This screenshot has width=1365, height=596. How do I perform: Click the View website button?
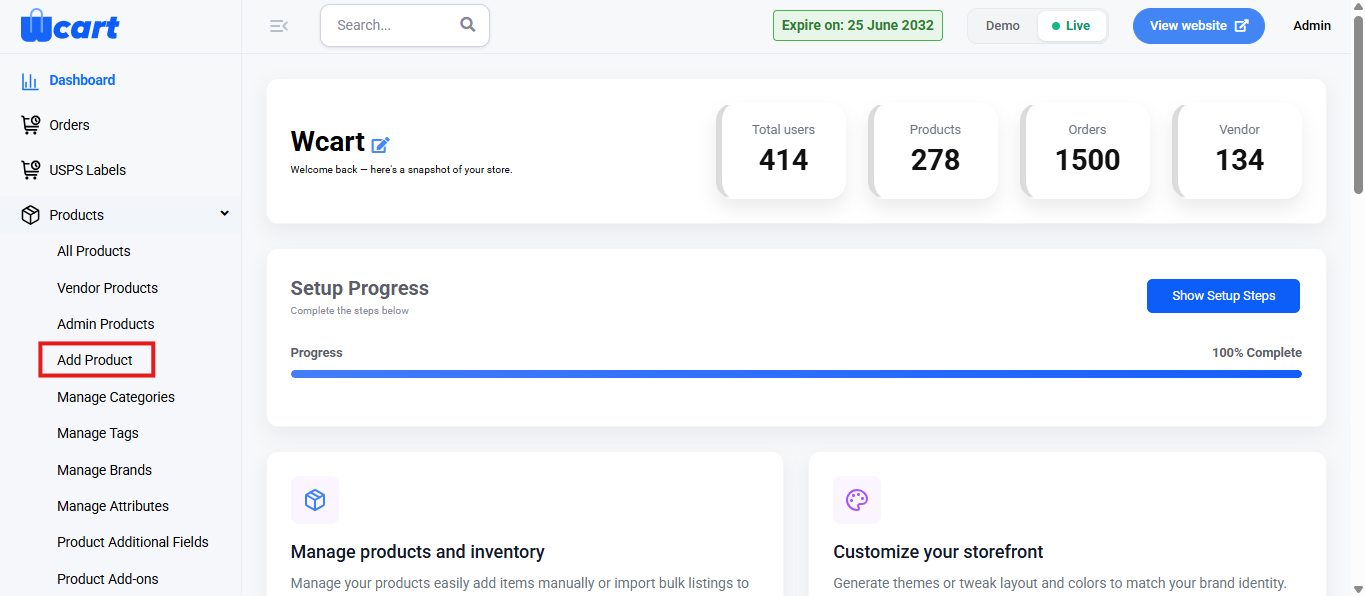(x=1199, y=26)
